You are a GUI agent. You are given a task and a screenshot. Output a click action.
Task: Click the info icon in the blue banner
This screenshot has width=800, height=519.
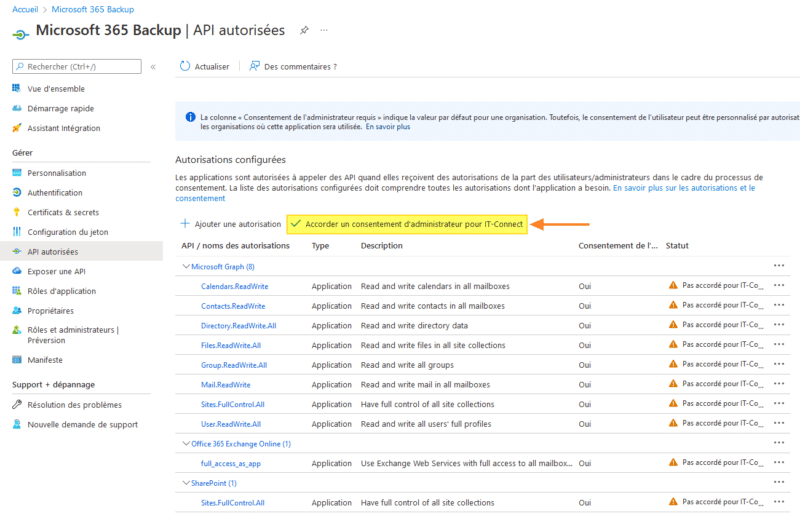[x=190, y=117]
